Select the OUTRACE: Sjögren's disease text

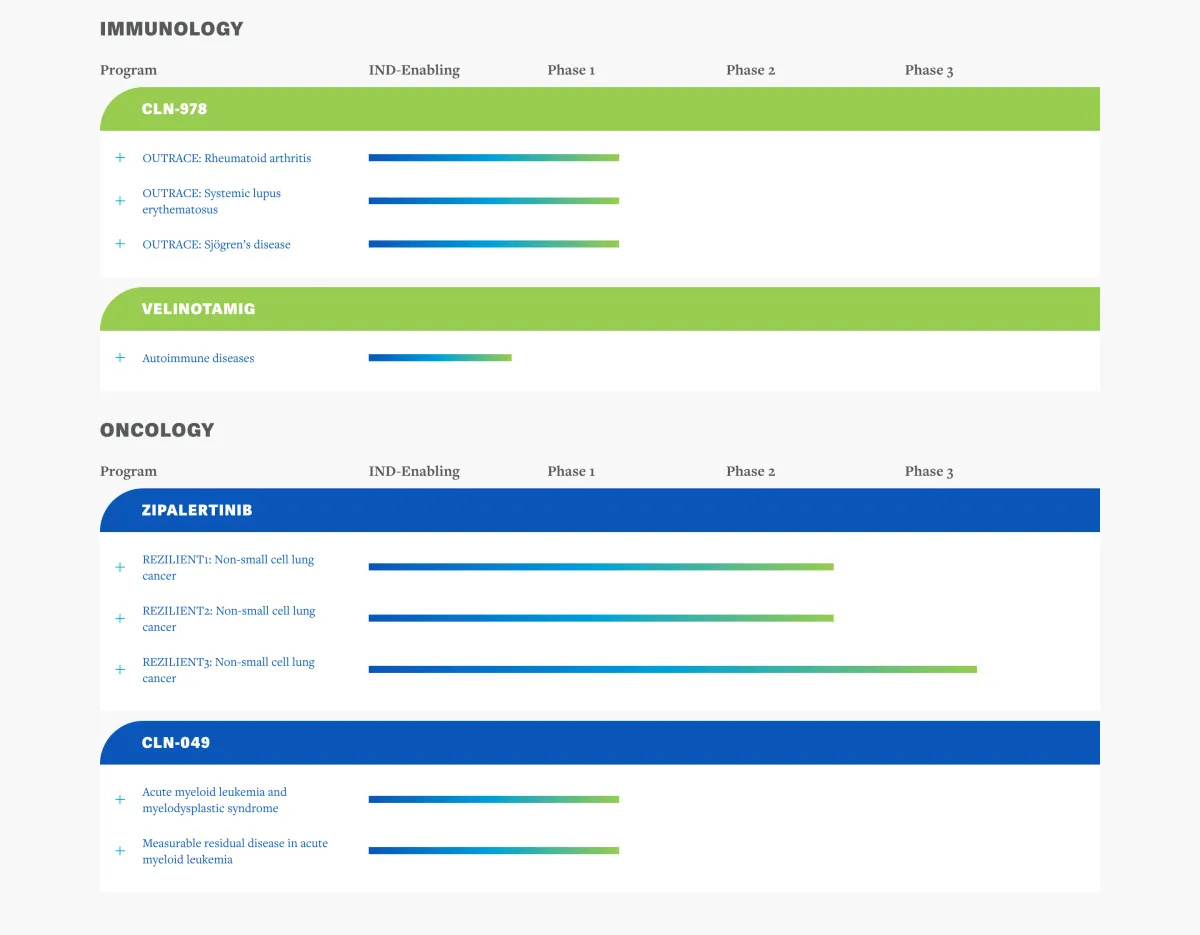(x=216, y=244)
